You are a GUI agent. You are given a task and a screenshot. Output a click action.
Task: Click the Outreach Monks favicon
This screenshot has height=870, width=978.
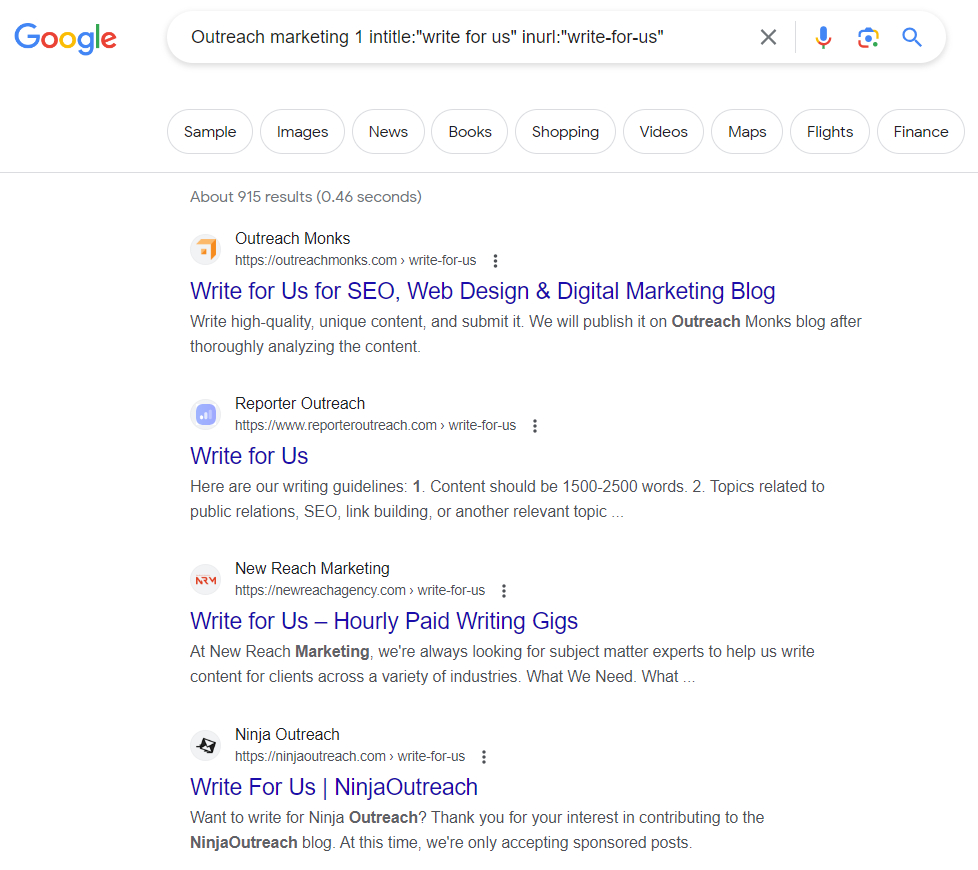[x=205, y=249]
